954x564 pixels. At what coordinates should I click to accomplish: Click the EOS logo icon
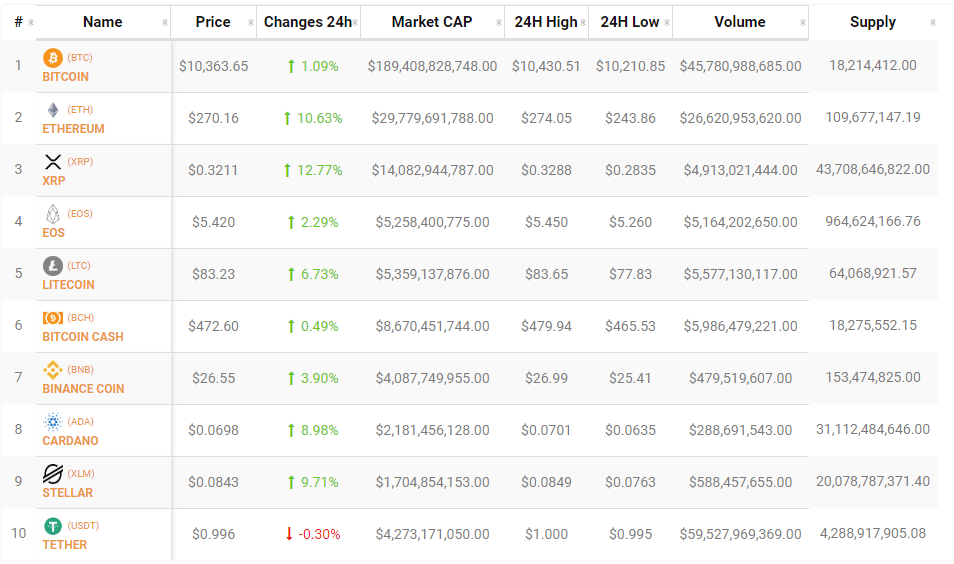pyautogui.click(x=52, y=214)
